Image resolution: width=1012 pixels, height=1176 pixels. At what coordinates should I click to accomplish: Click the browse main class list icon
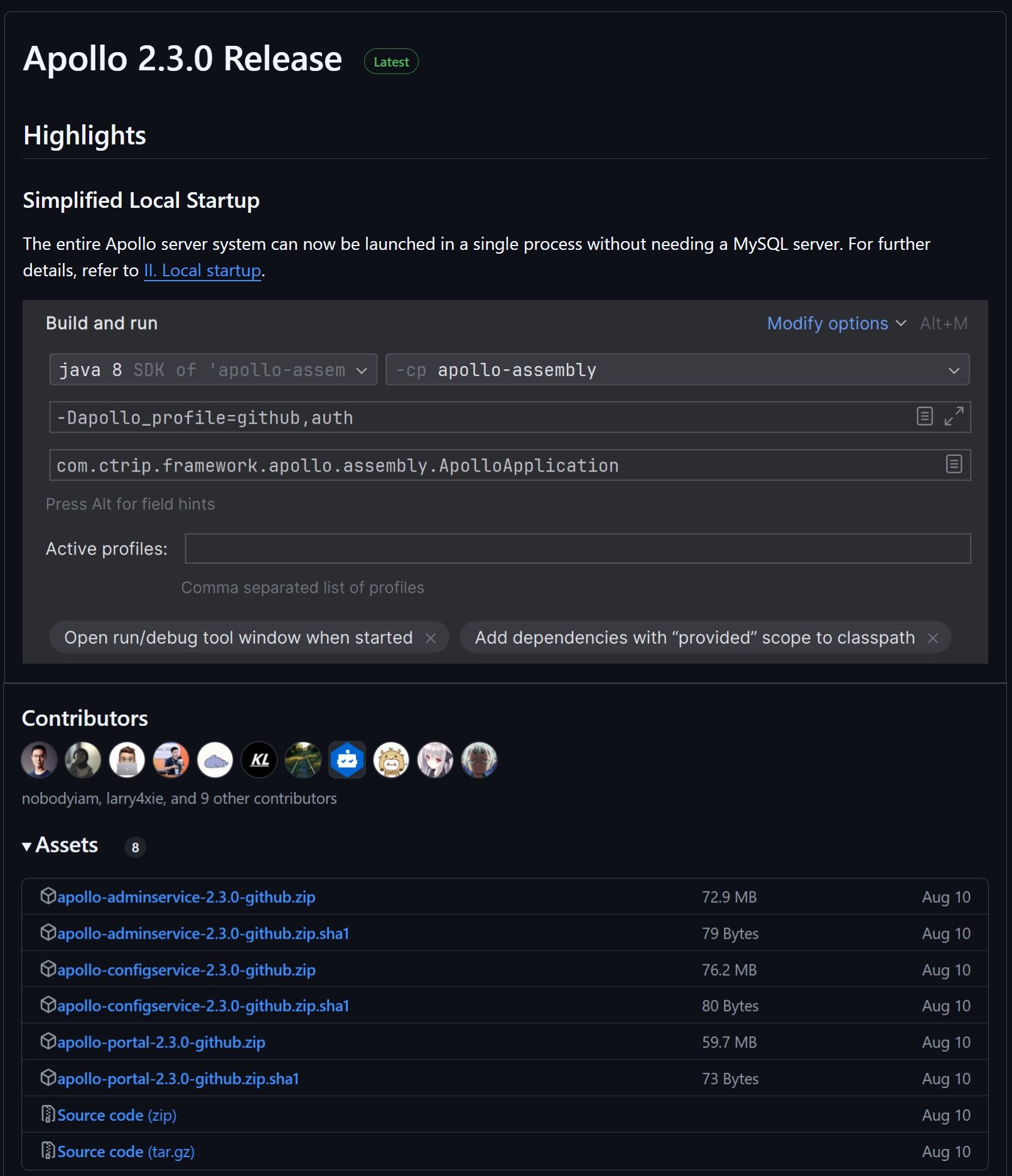click(x=954, y=465)
